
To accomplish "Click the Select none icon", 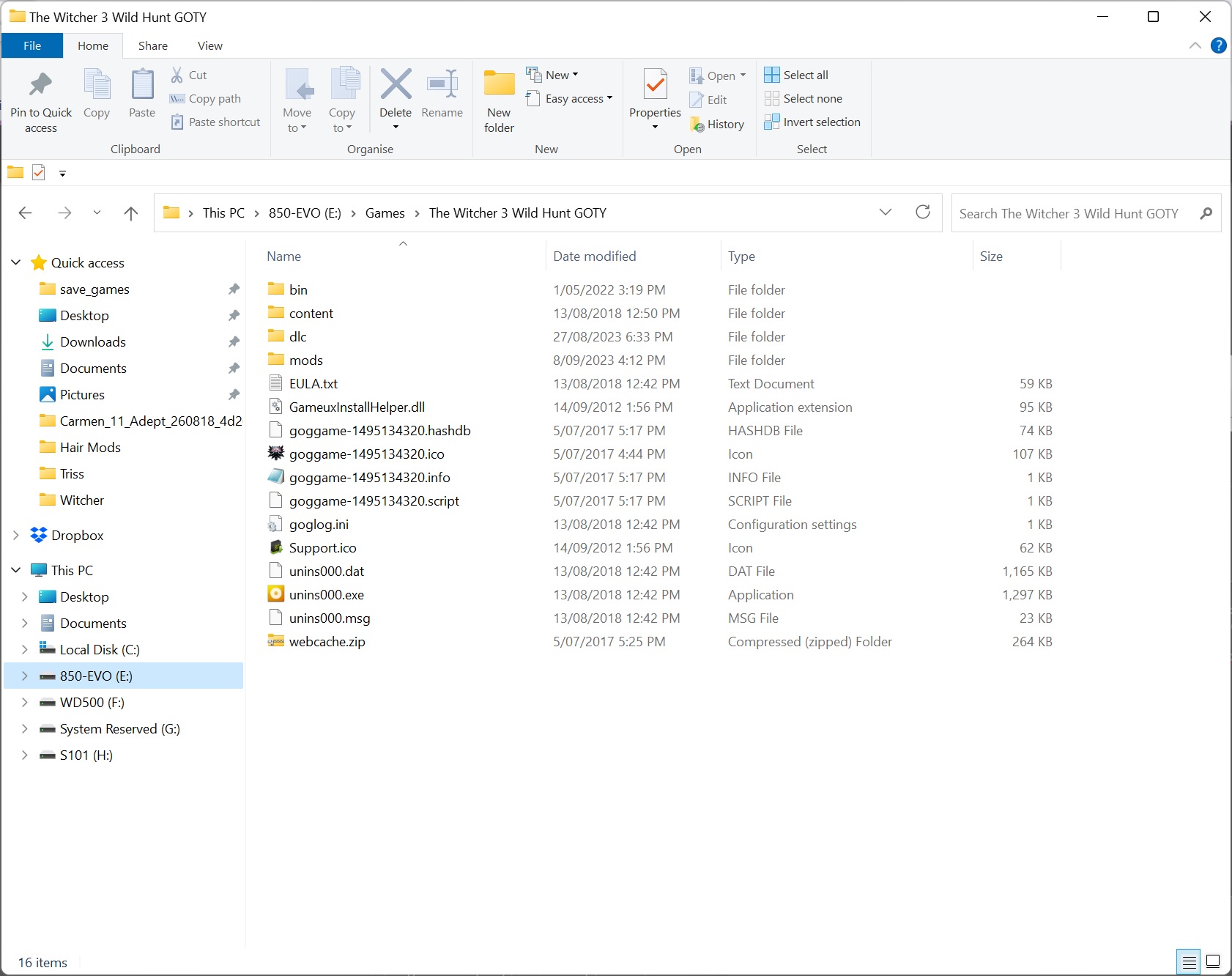I will (x=772, y=98).
